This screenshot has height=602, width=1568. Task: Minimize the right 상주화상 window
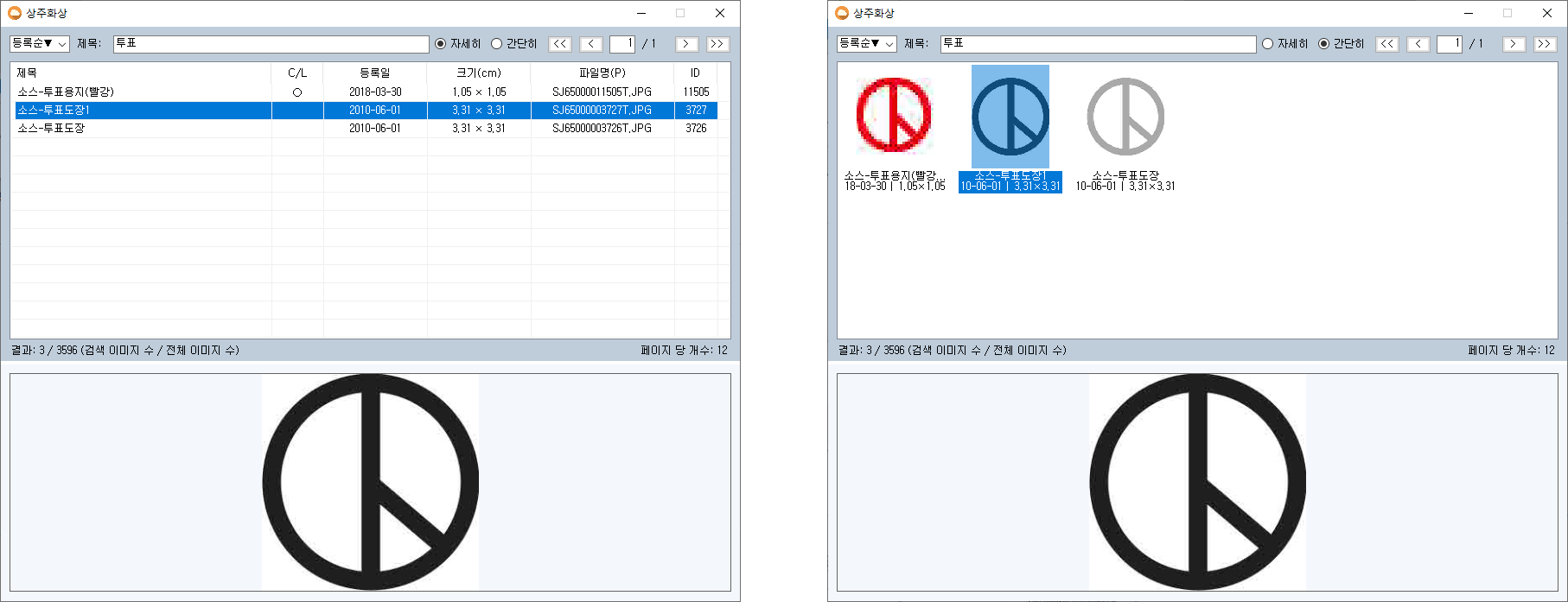(1469, 13)
